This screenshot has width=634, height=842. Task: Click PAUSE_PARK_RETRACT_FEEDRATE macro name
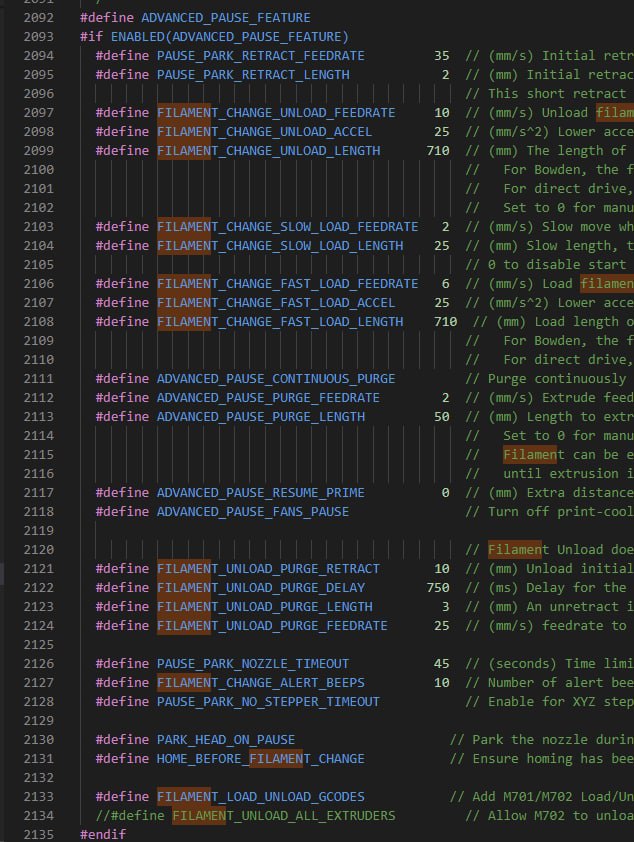[x=260, y=56]
